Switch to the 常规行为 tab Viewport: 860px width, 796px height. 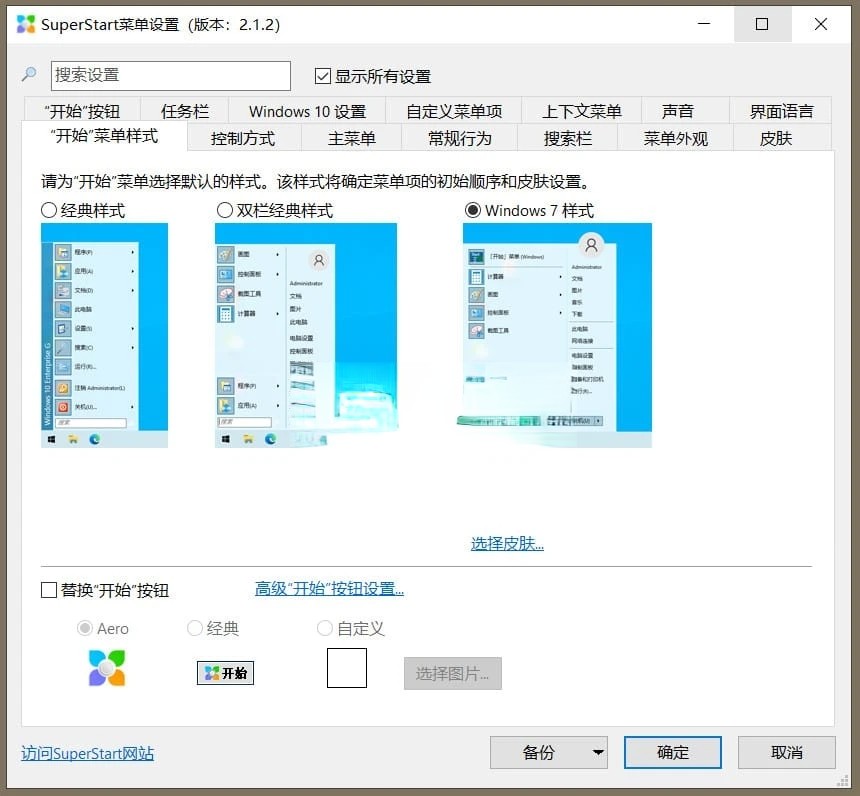pyautogui.click(x=460, y=138)
